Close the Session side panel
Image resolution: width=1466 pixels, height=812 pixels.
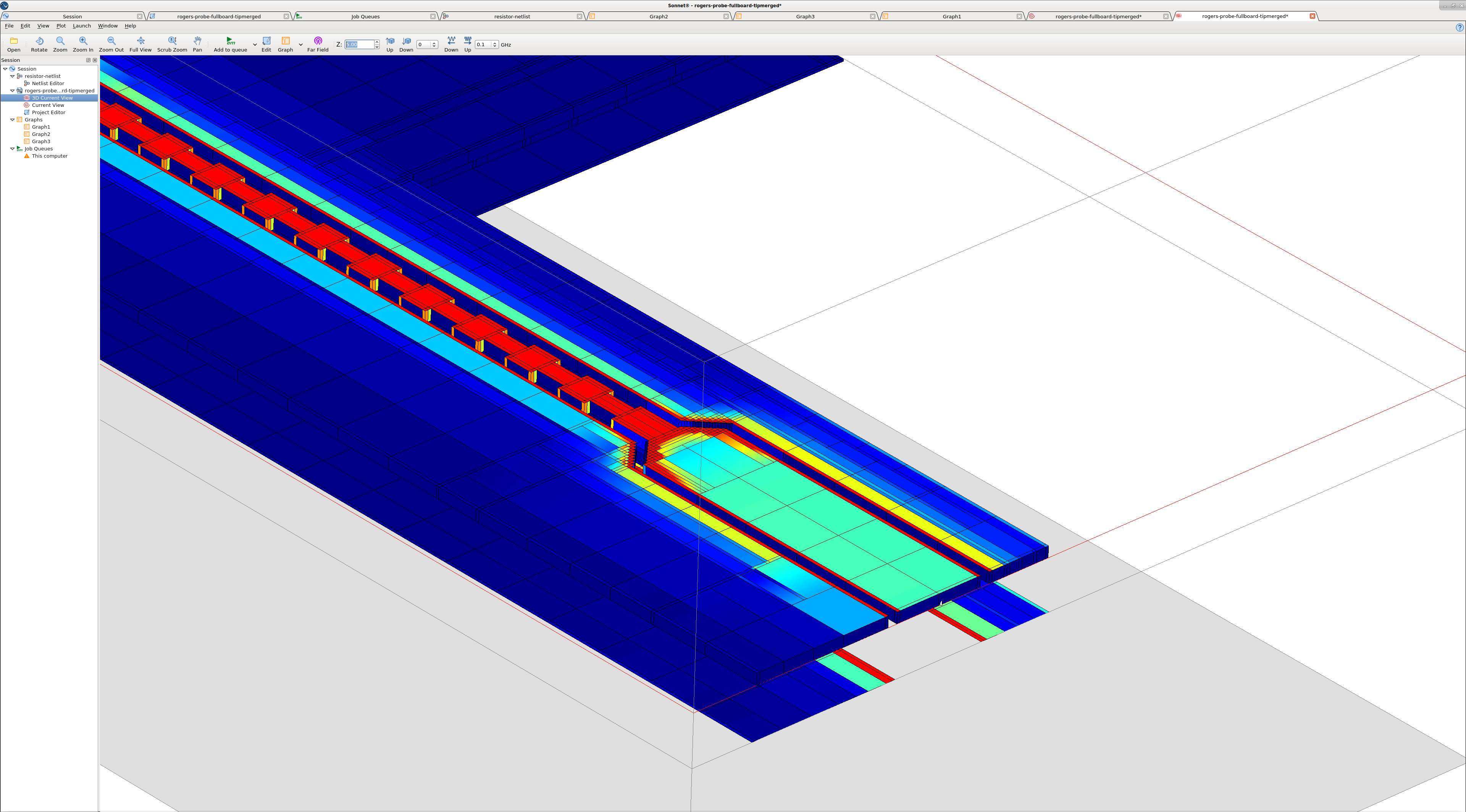pyautogui.click(x=94, y=60)
